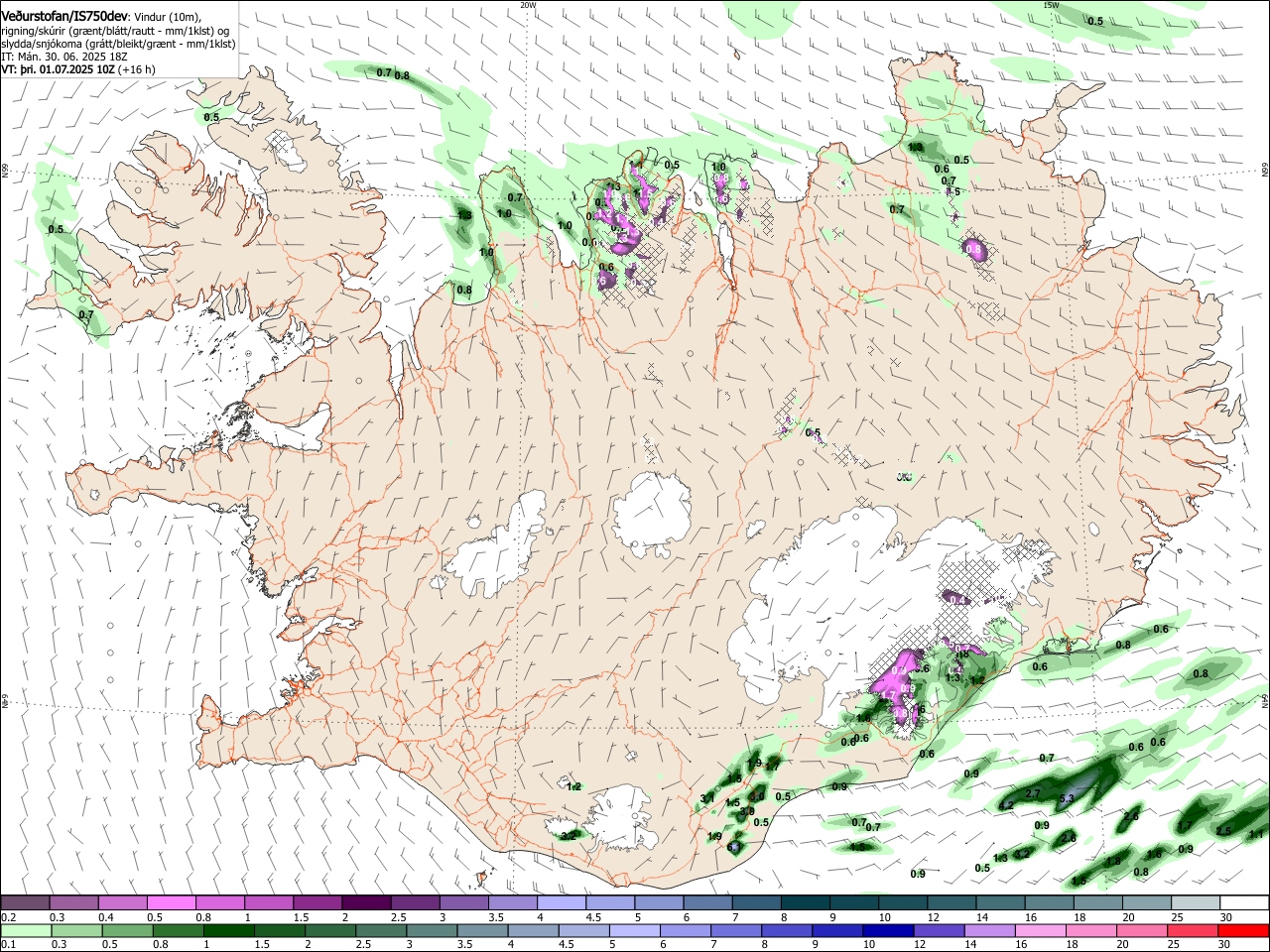Select the upper scale swatch starting at 0.8
1270x952 pixels.
(x=219, y=902)
